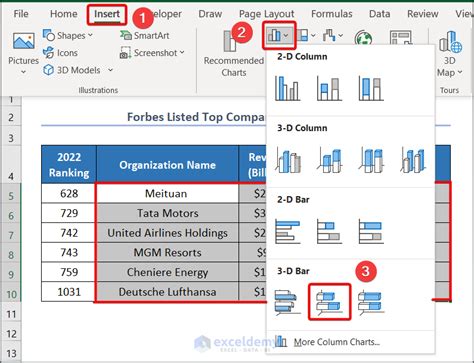Choose 3-D 100% Stacked Column chart

[x=371, y=160]
